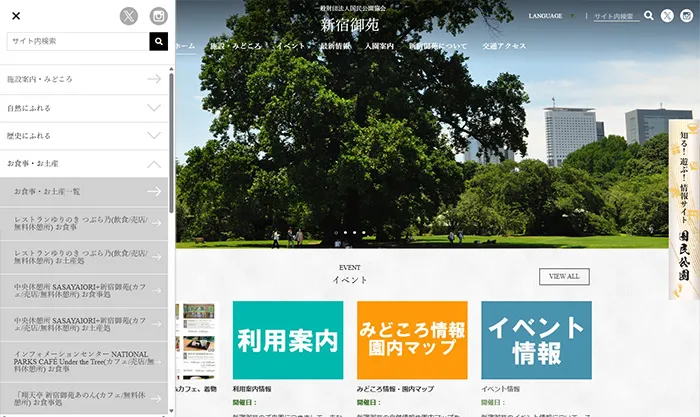Open NATIONAL PARKS CAFÉ Under the Tree link
700x417 pixels.
click(83, 361)
